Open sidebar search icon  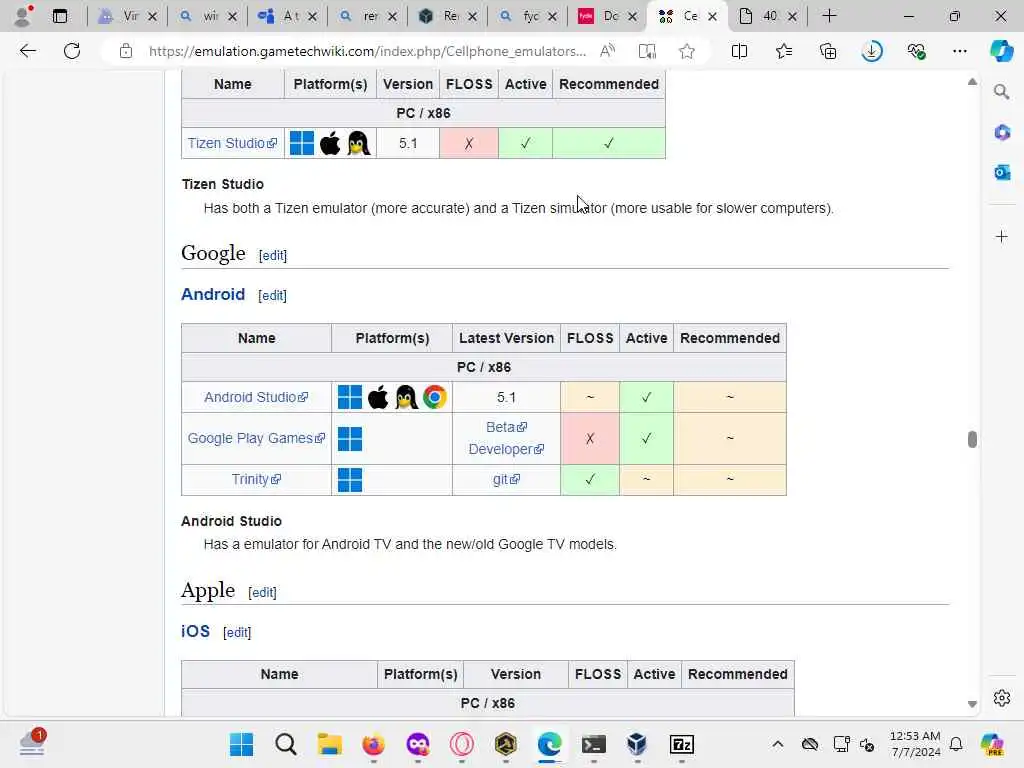(1001, 92)
